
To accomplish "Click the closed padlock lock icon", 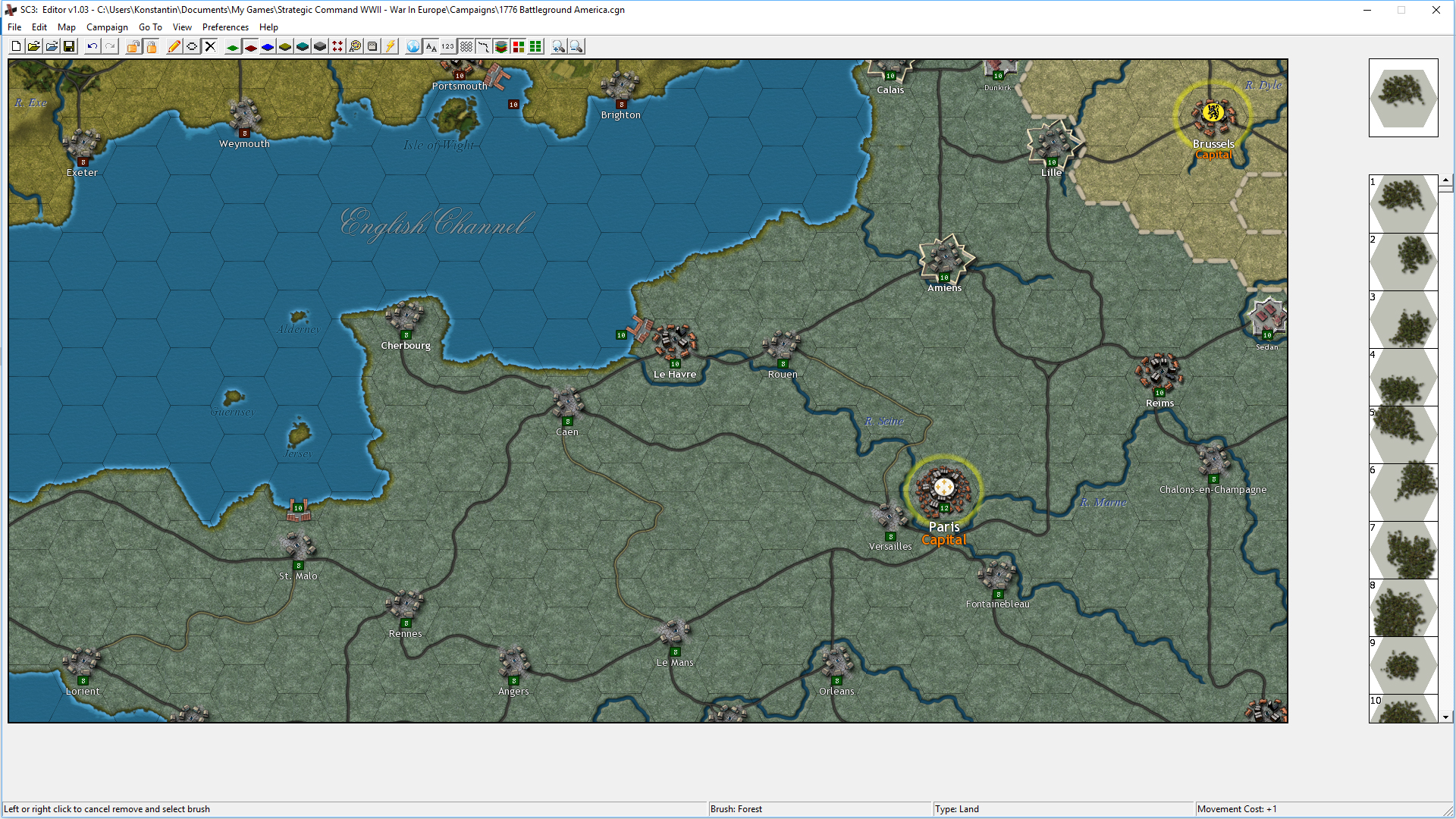I will pyautogui.click(x=151, y=46).
